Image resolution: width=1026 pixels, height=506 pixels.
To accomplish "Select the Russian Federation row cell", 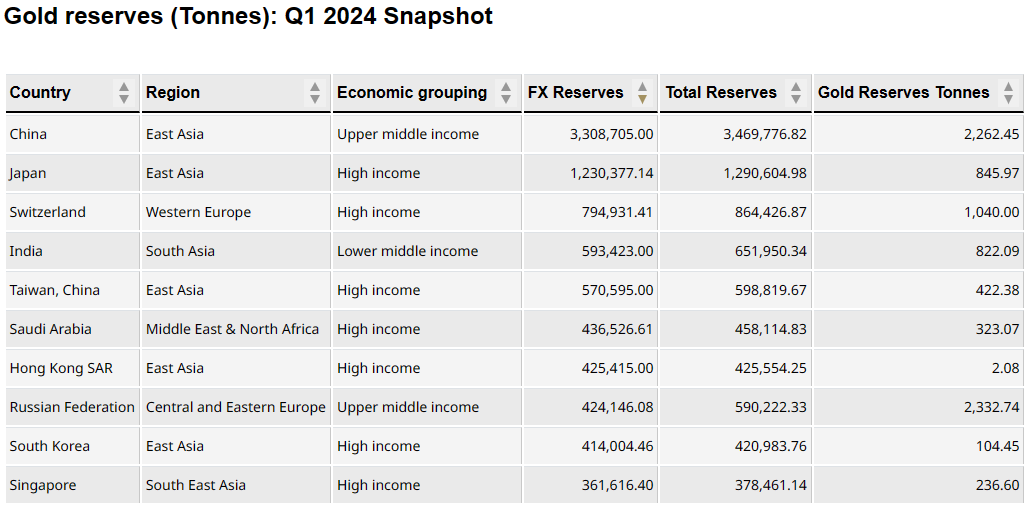I will tap(72, 407).
